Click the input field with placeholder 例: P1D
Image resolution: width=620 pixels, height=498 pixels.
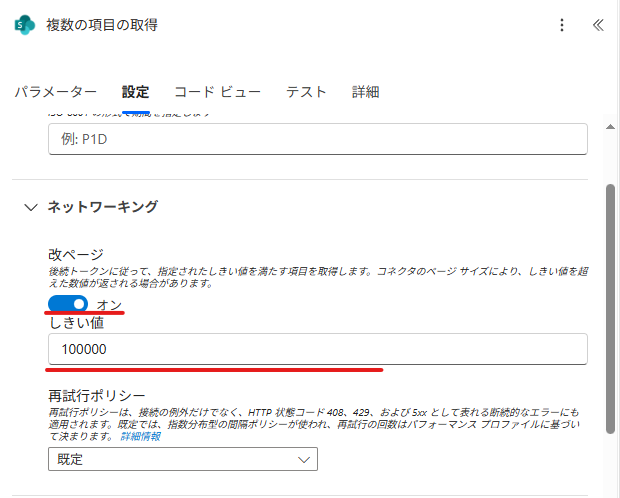[317, 139]
